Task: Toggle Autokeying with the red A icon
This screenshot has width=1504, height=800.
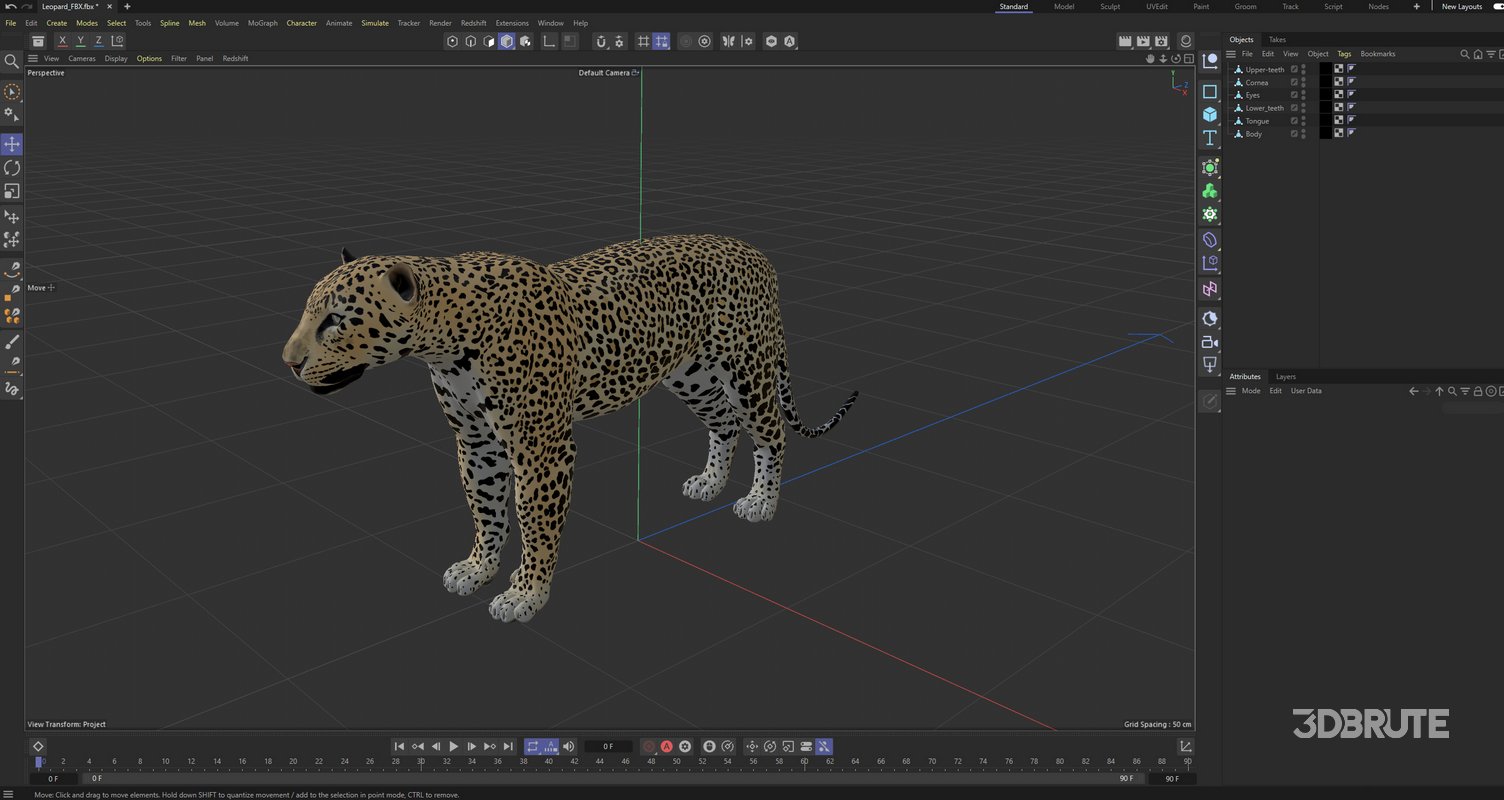Action: 666,746
